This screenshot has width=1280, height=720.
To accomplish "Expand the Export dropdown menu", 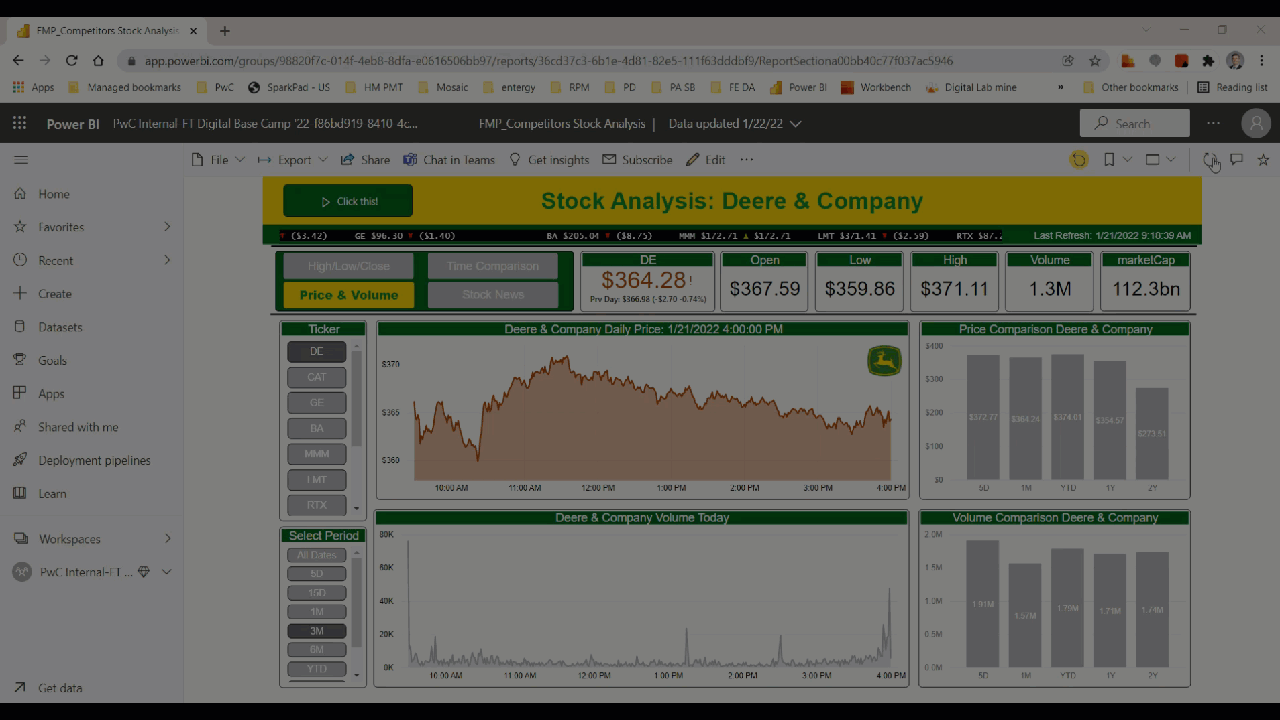I will [293, 160].
